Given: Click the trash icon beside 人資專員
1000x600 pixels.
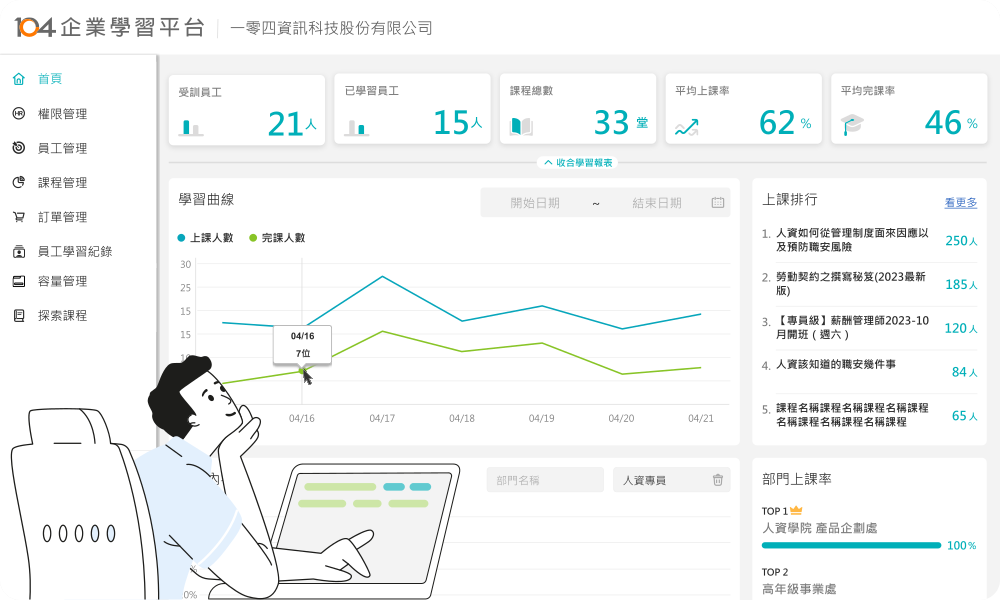Looking at the screenshot, I should (x=717, y=480).
